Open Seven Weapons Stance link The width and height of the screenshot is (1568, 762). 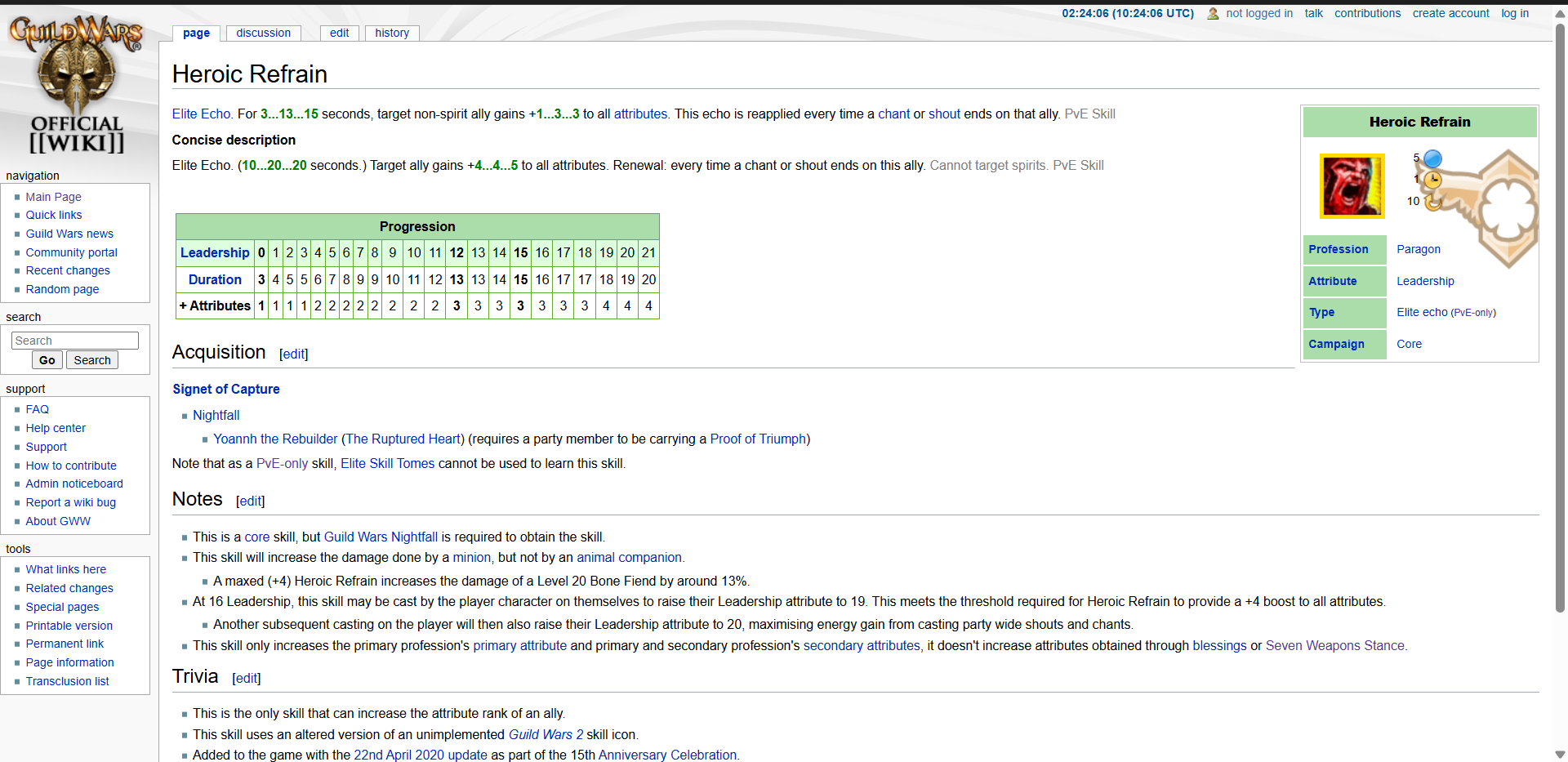[x=1335, y=645]
